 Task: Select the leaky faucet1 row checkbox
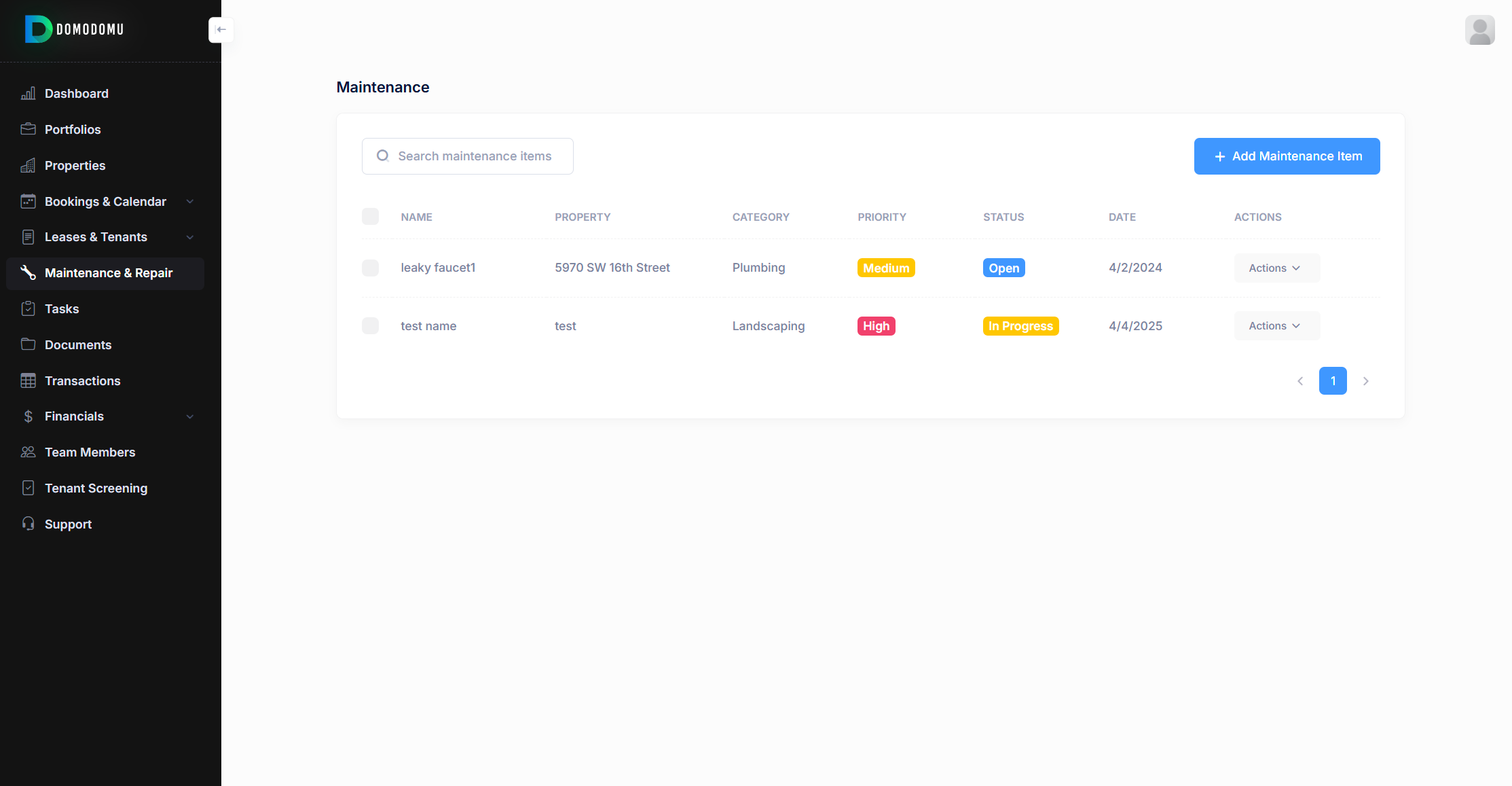pyautogui.click(x=370, y=268)
